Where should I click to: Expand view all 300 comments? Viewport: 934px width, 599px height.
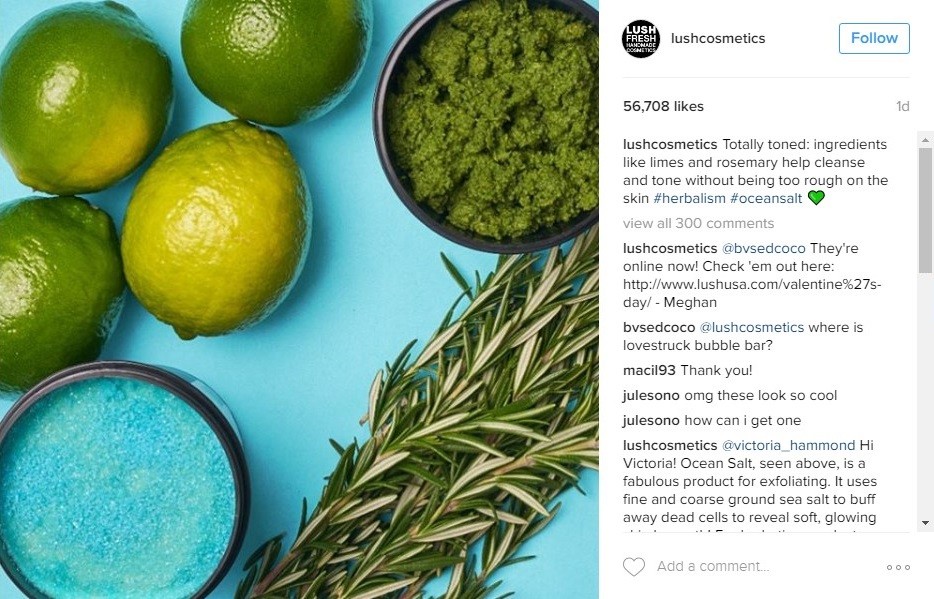[x=698, y=223]
